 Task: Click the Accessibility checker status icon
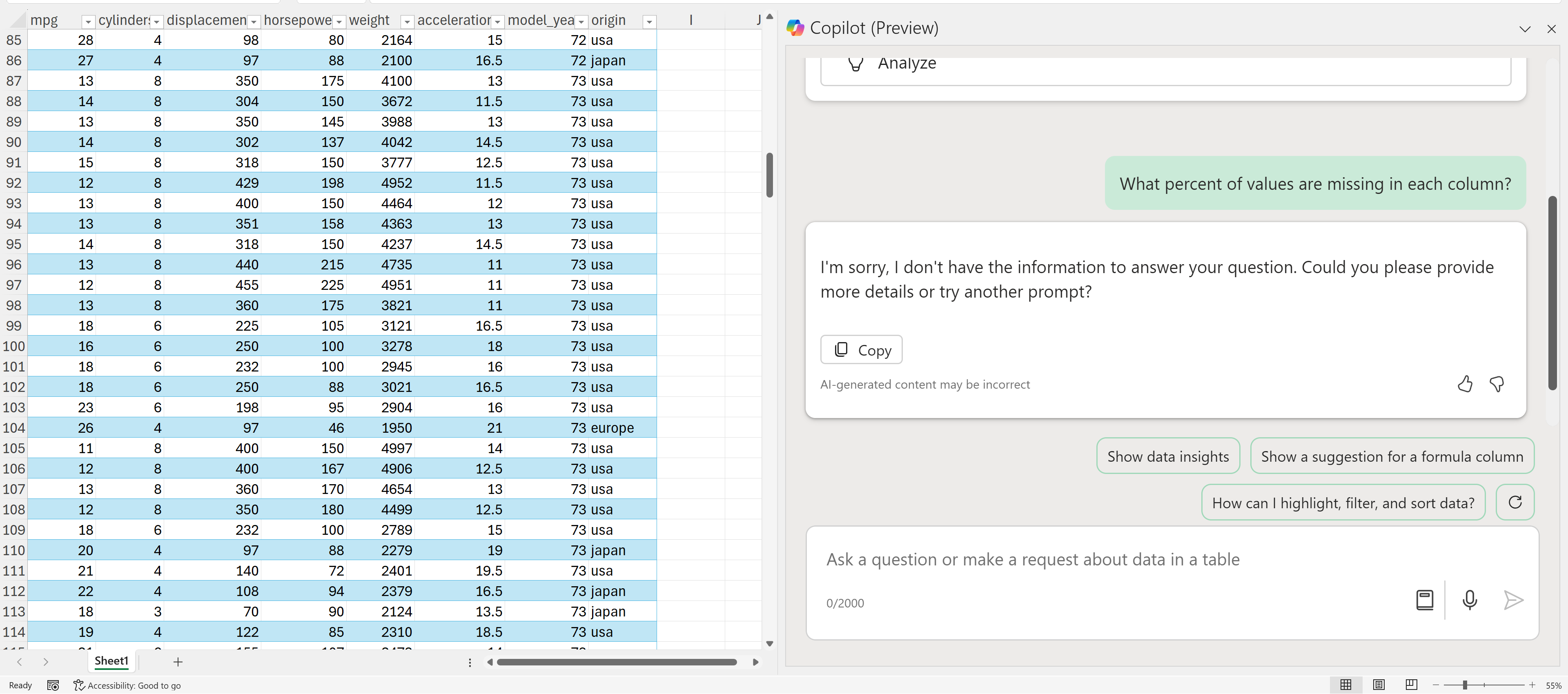pyautogui.click(x=78, y=685)
